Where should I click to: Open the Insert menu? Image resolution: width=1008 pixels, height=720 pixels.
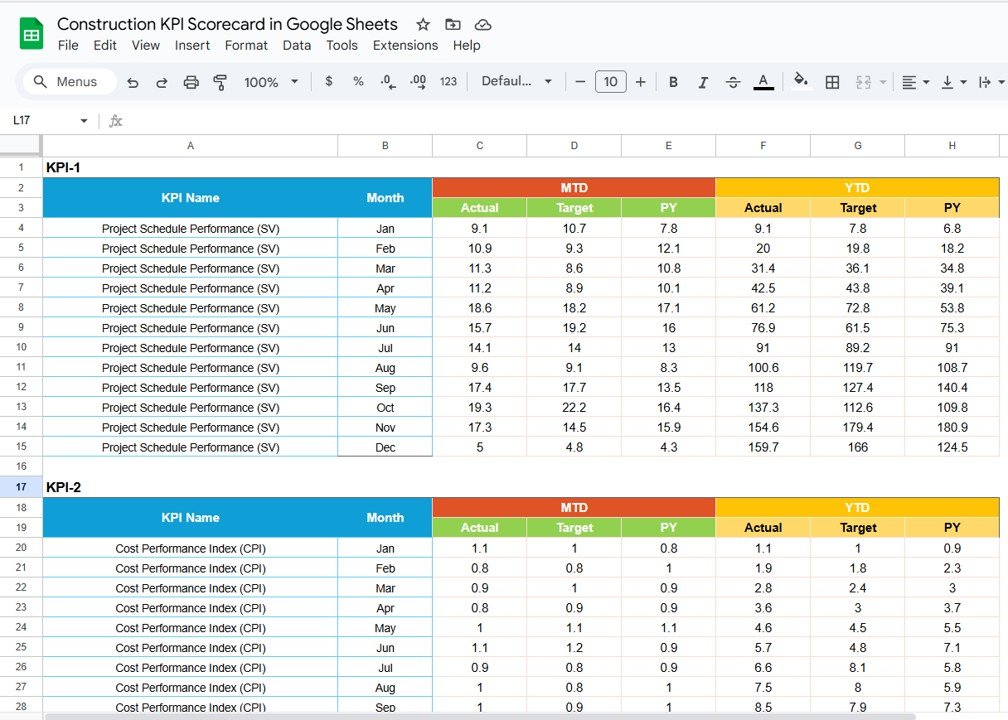[192, 45]
